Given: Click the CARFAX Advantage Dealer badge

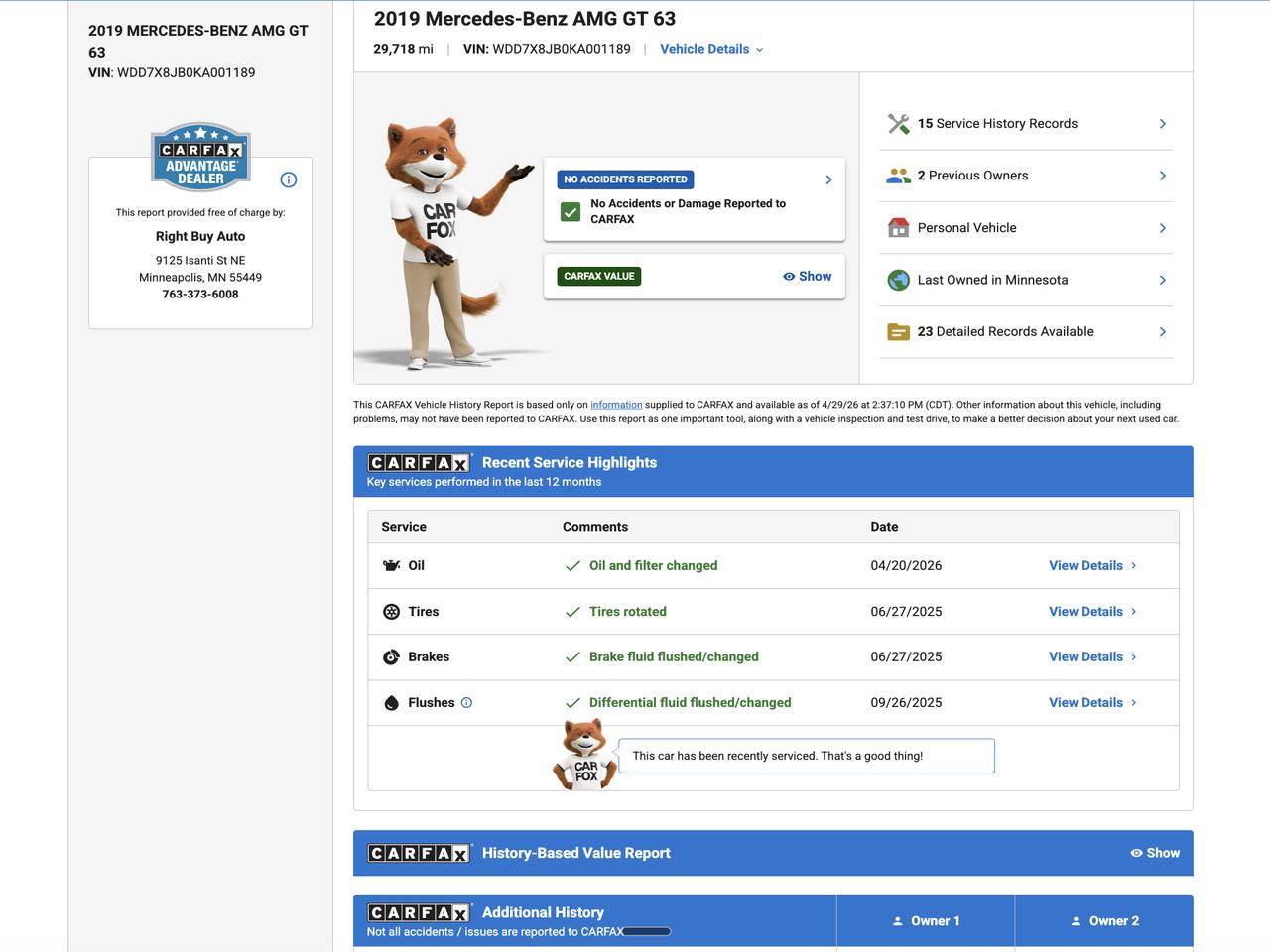Looking at the screenshot, I should pyautogui.click(x=200, y=158).
